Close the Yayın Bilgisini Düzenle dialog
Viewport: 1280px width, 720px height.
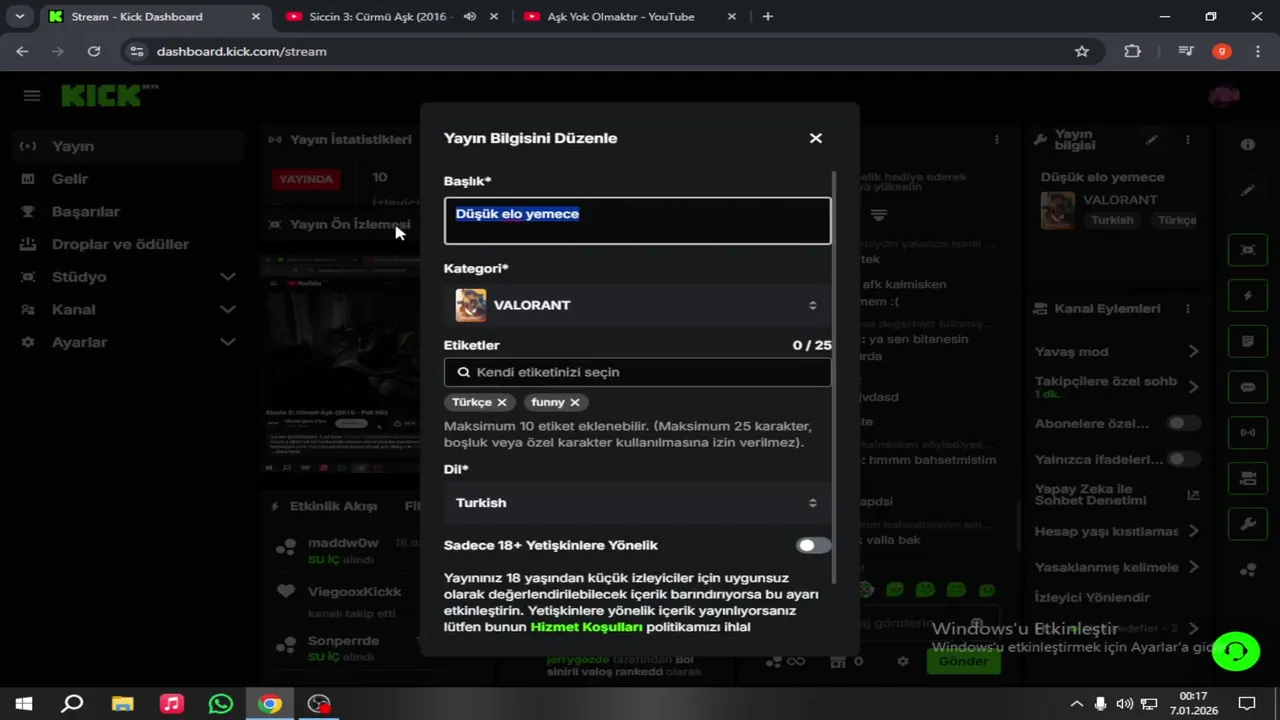pos(816,138)
